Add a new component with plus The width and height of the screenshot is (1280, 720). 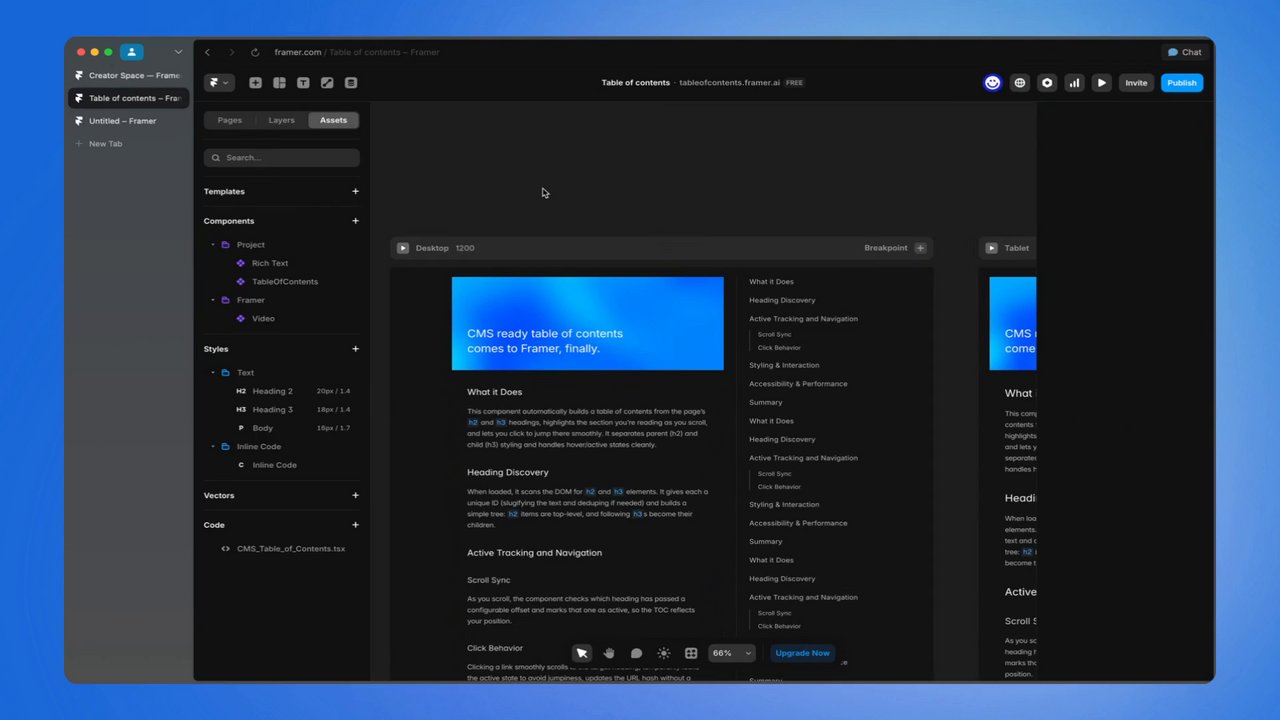[x=355, y=221]
